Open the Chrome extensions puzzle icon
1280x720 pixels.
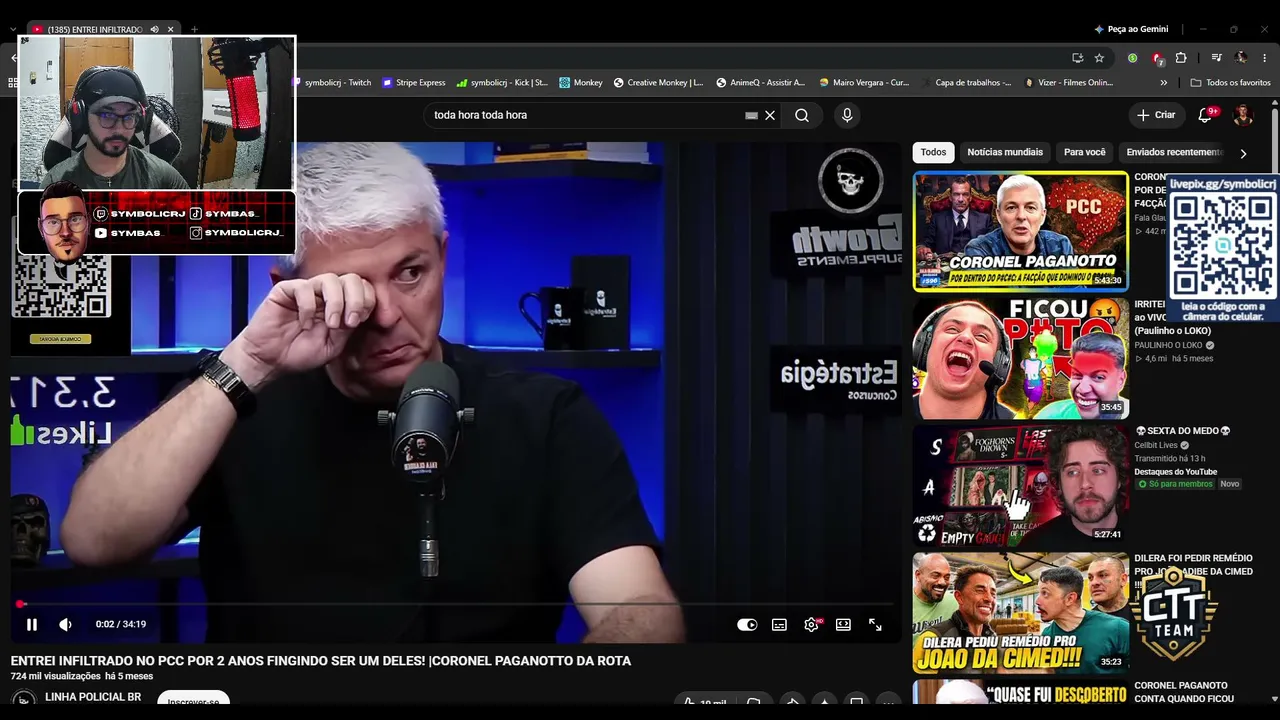coord(1181,58)
